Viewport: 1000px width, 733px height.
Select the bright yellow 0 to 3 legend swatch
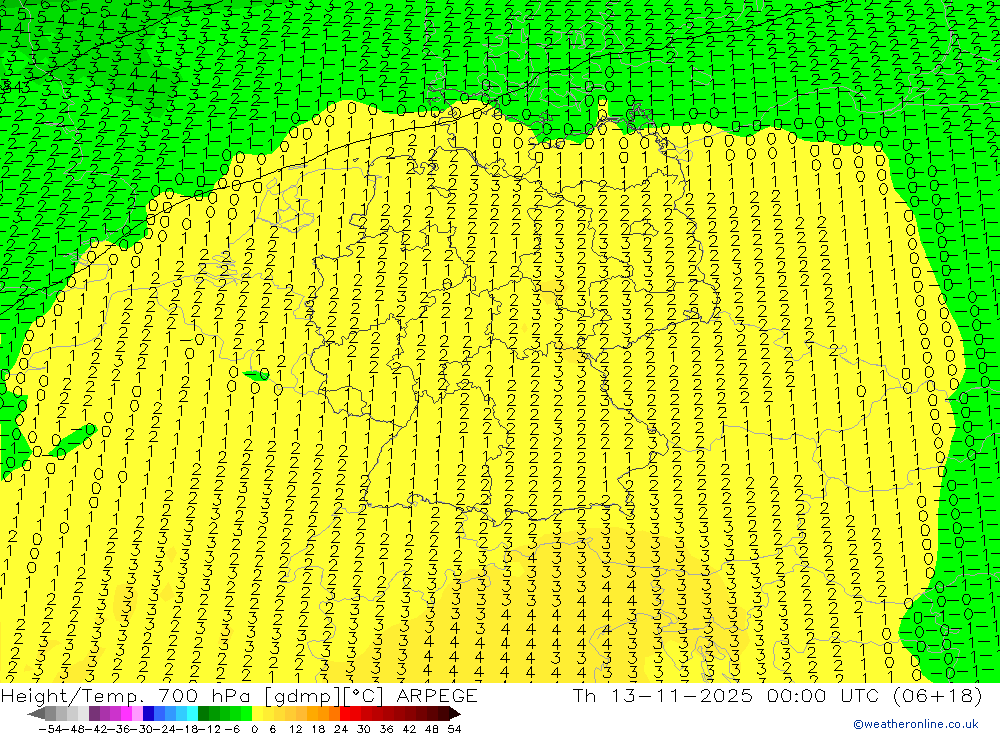click(258, 714)
